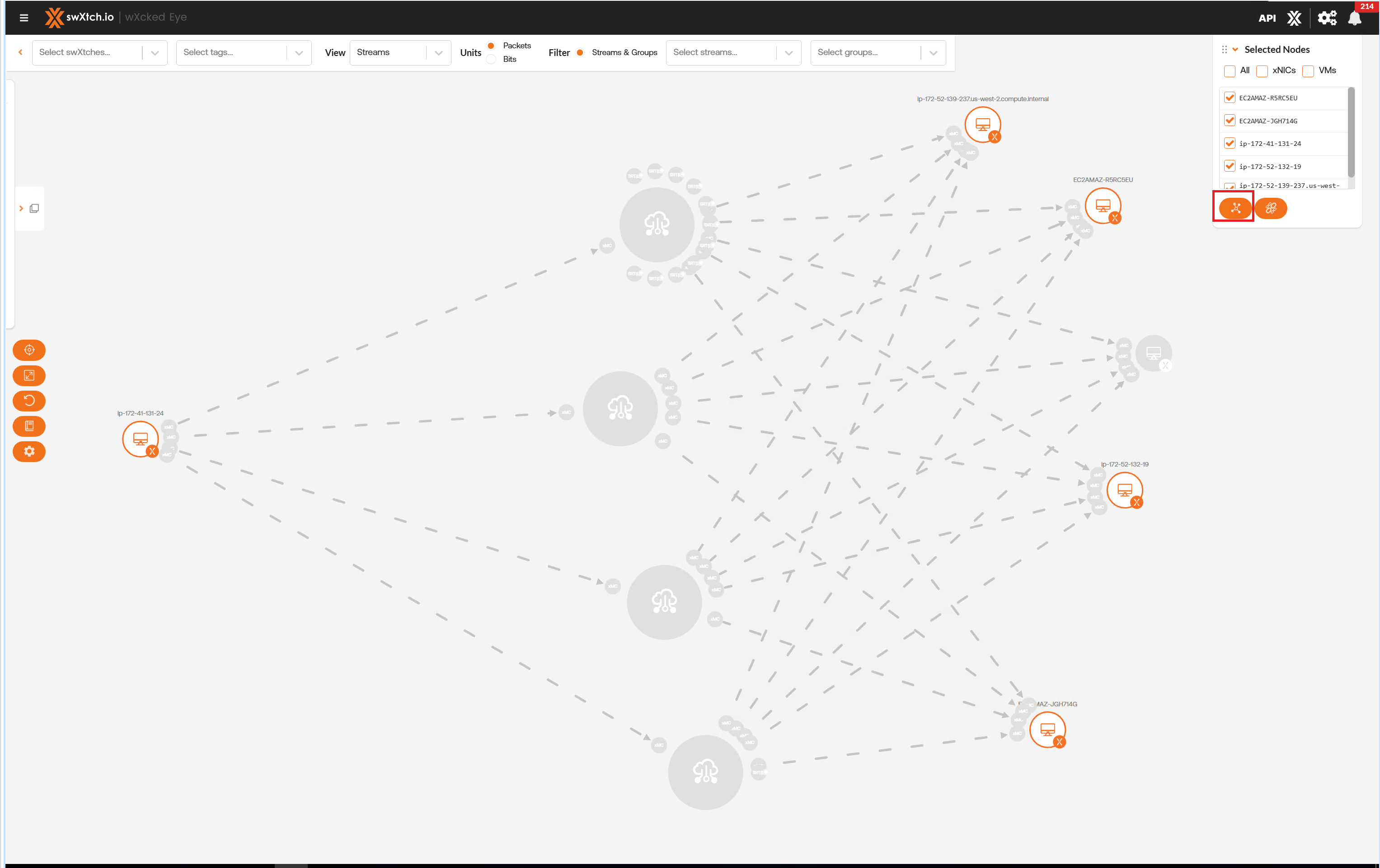The height and width of the screenshot is (868, 1380).
Task: Click the swXtch.io logo link
Action: [x=80, y=17]
